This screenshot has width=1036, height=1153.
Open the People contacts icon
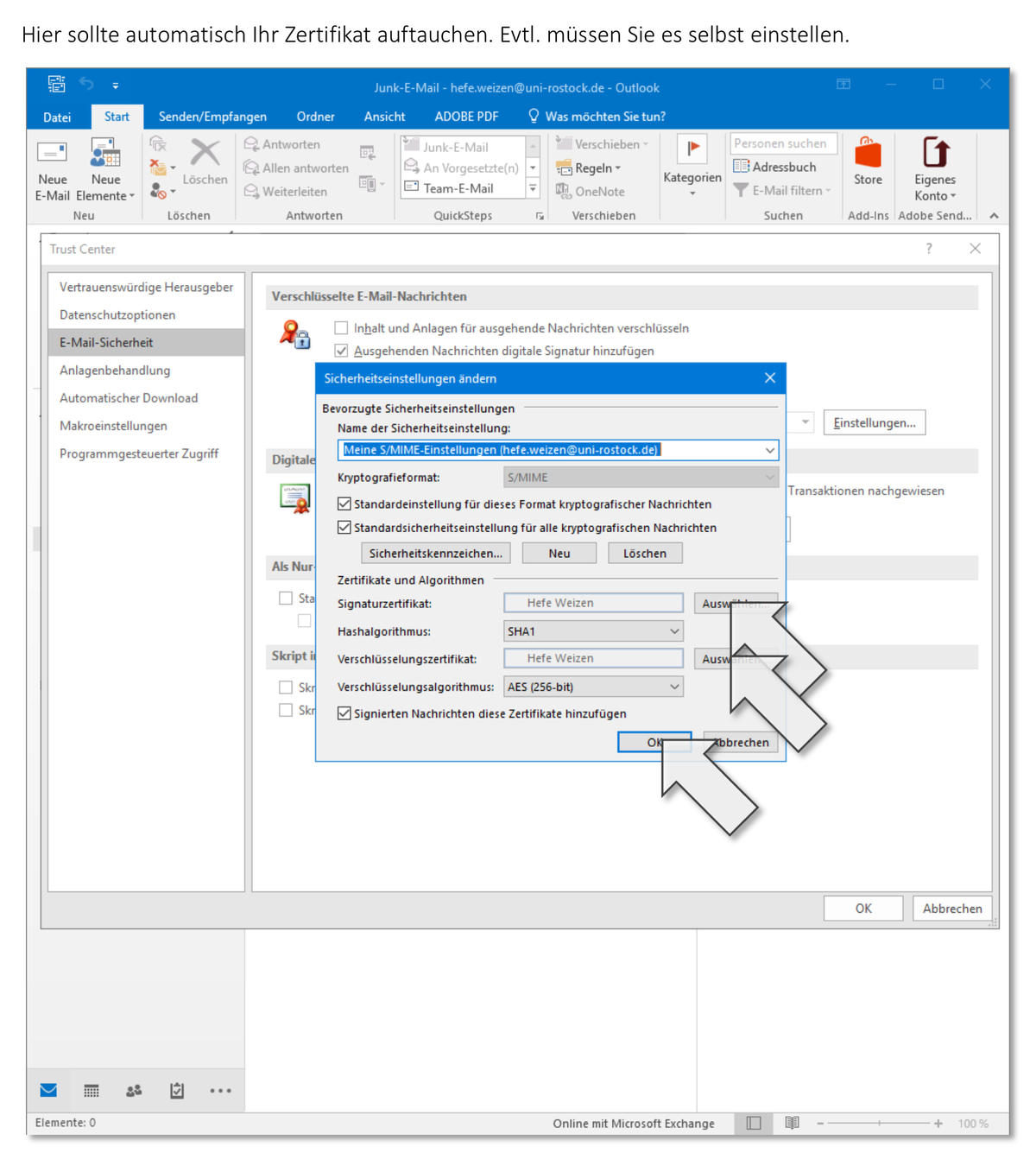134,1091
